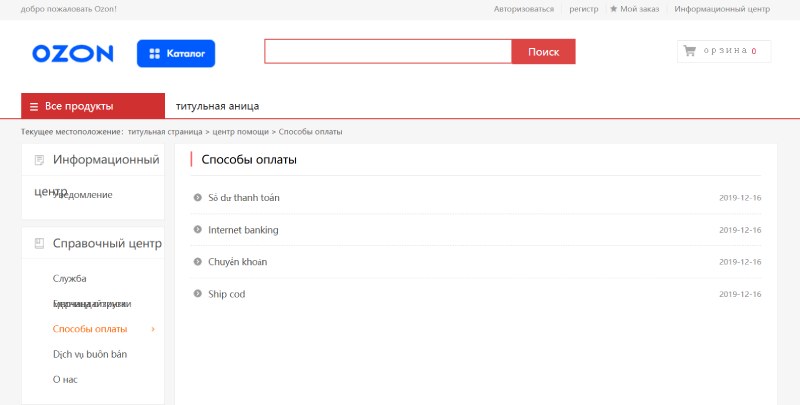The height and width of the screenshot is (405, 800).
Task: Open Информационный центр top link
Action: pos(722,9)
